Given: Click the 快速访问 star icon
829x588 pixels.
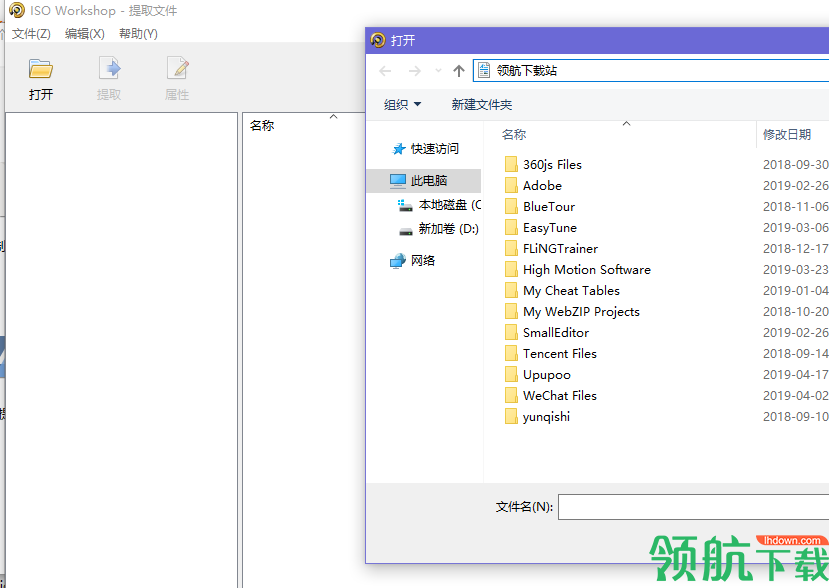Looking at the screenshot, I should pos(399,149).
